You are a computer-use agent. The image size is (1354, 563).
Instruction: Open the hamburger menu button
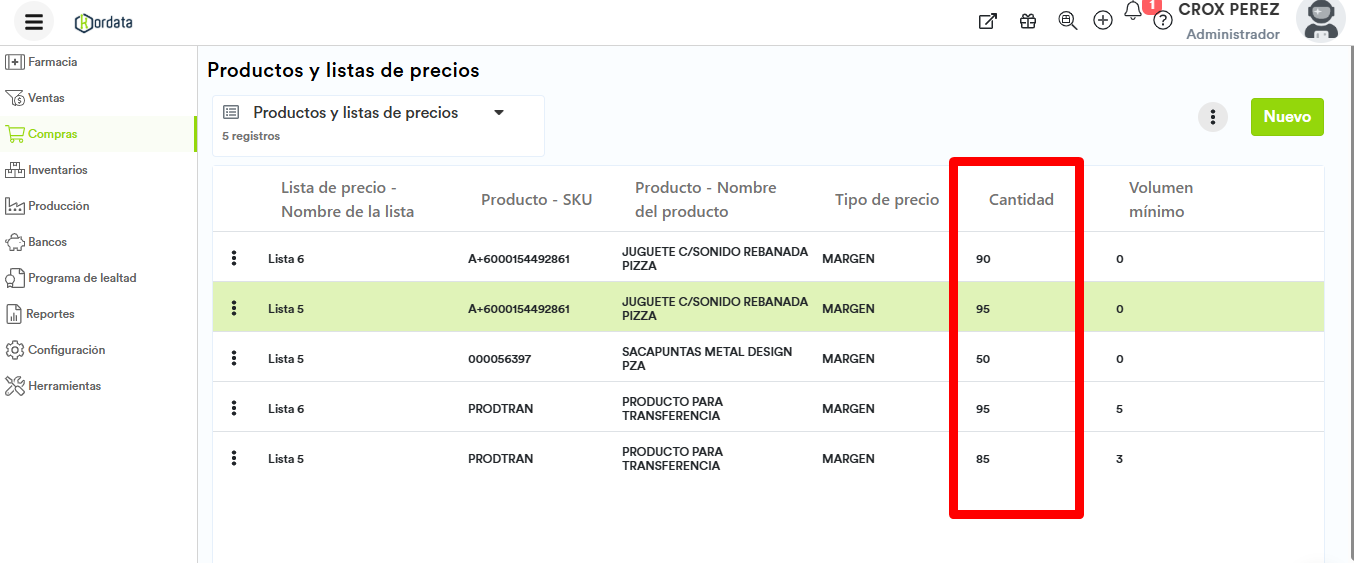[34, 21]
